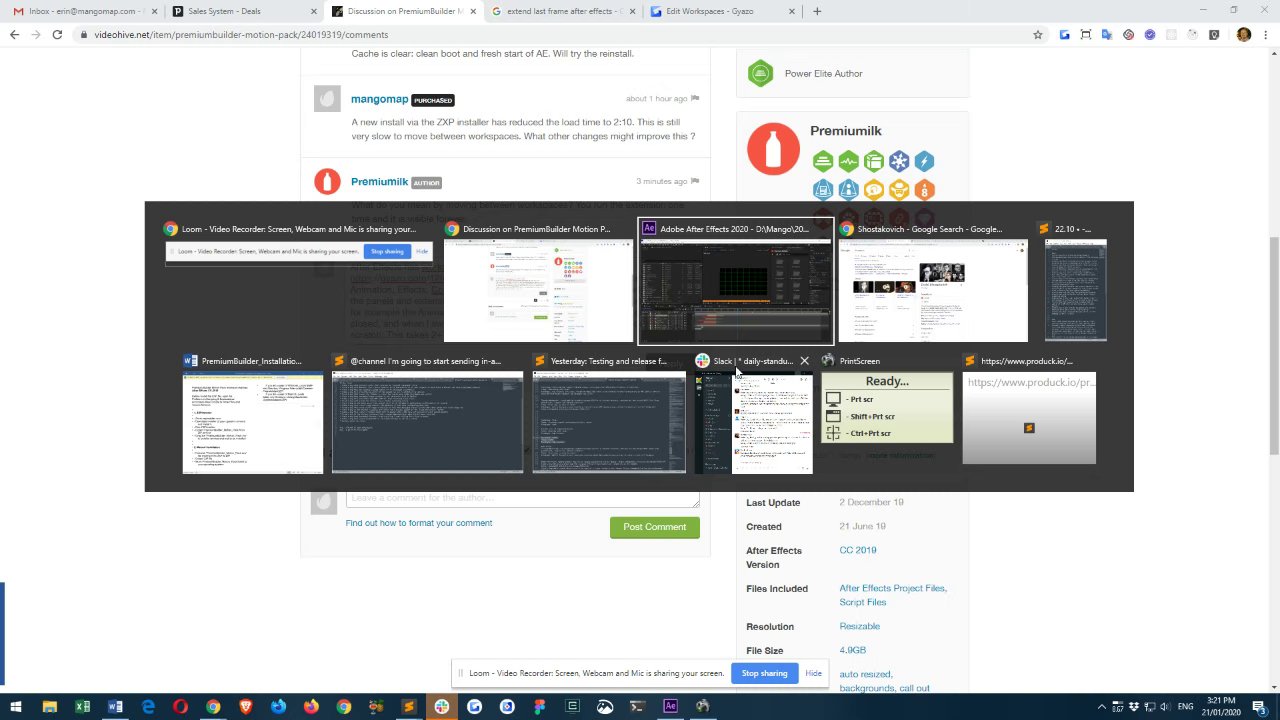1280x720 pixels.
Task: Reload the current page
Action: pos(57,34)
